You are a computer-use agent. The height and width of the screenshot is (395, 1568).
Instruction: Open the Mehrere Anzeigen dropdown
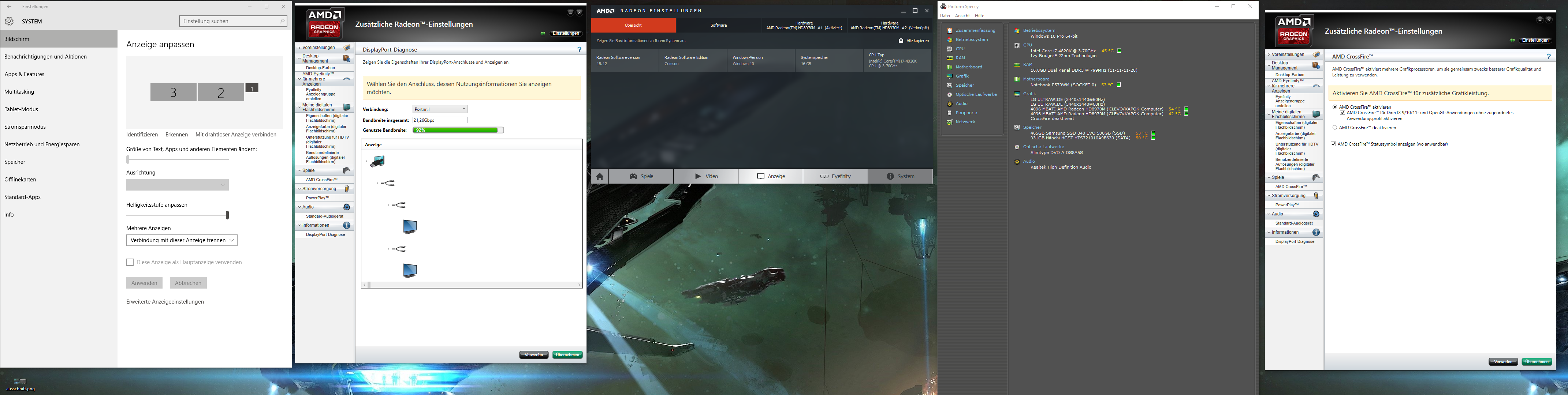pos(182,240)
